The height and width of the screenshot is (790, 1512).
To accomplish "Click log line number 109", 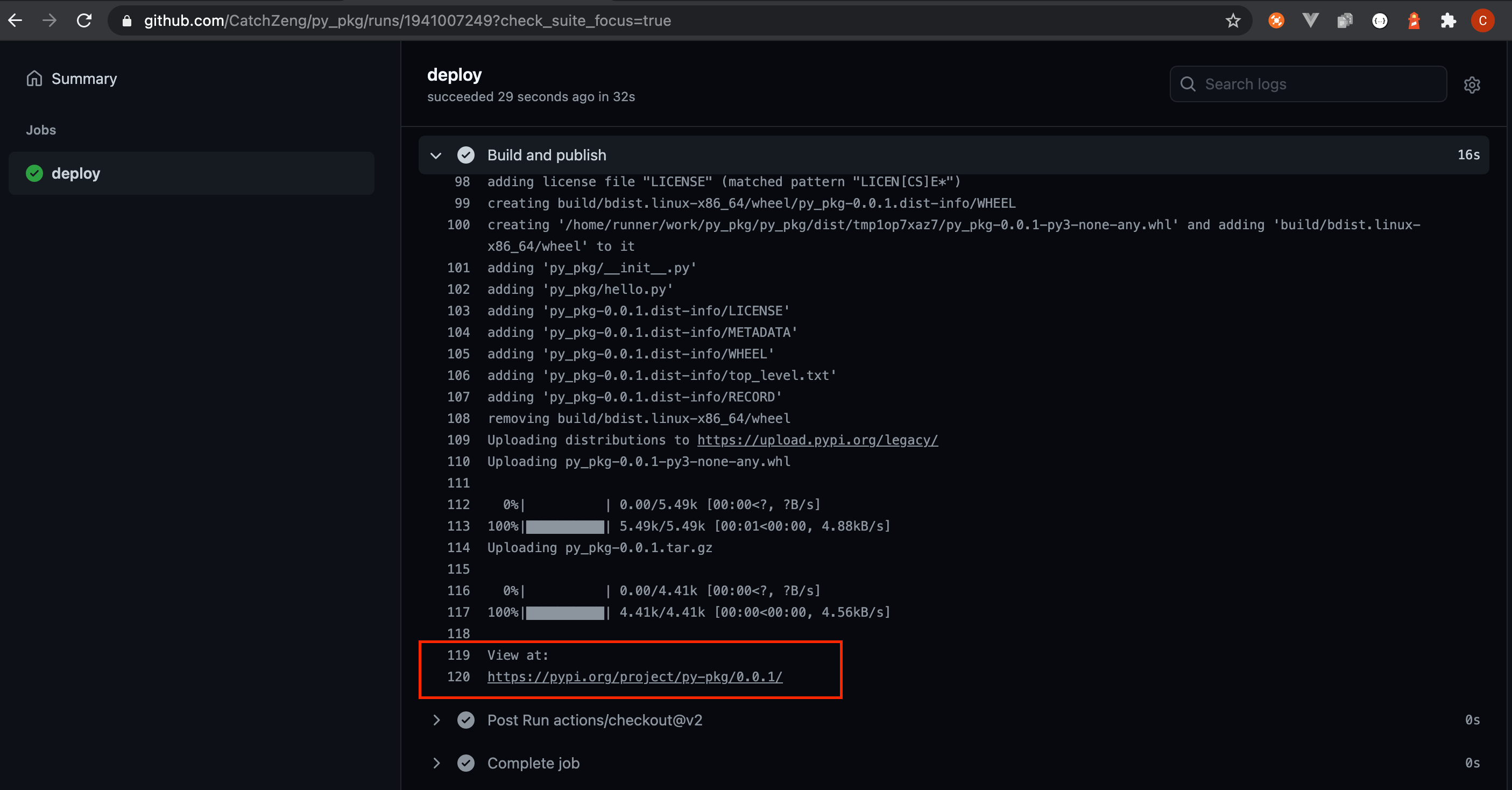I will point(458,440).
